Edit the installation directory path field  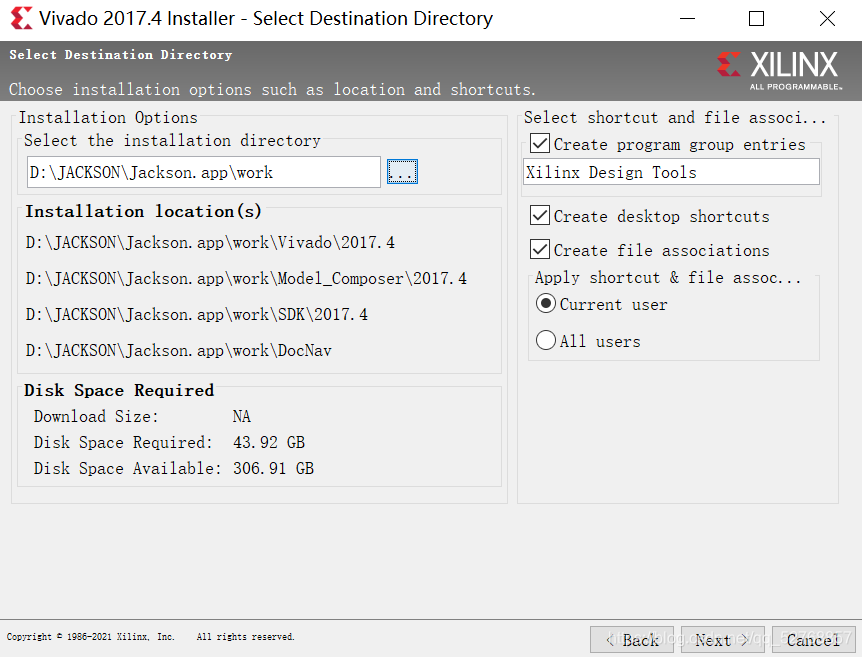coord(203,172)
